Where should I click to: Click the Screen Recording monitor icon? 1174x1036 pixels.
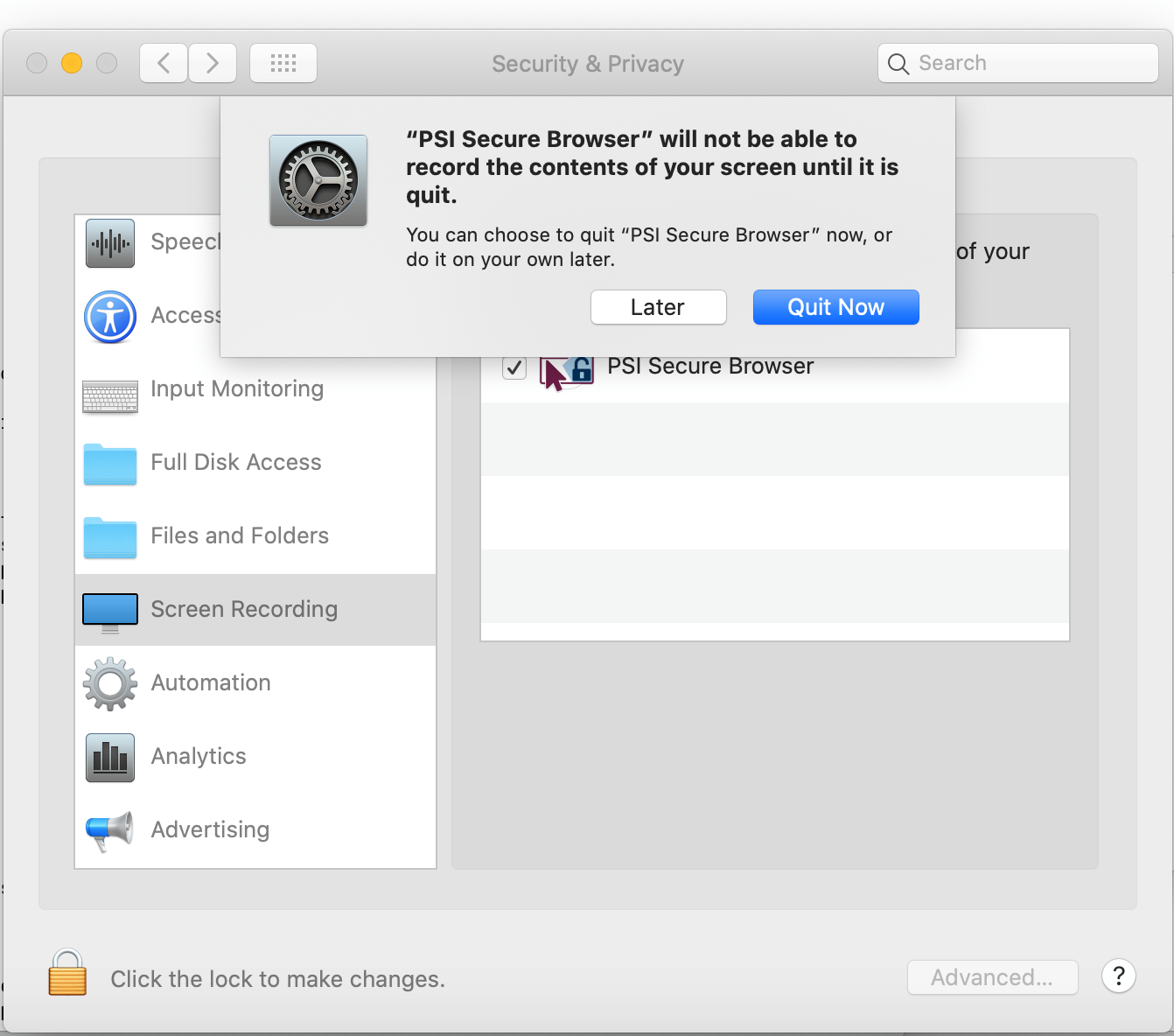tap(110, 612)
